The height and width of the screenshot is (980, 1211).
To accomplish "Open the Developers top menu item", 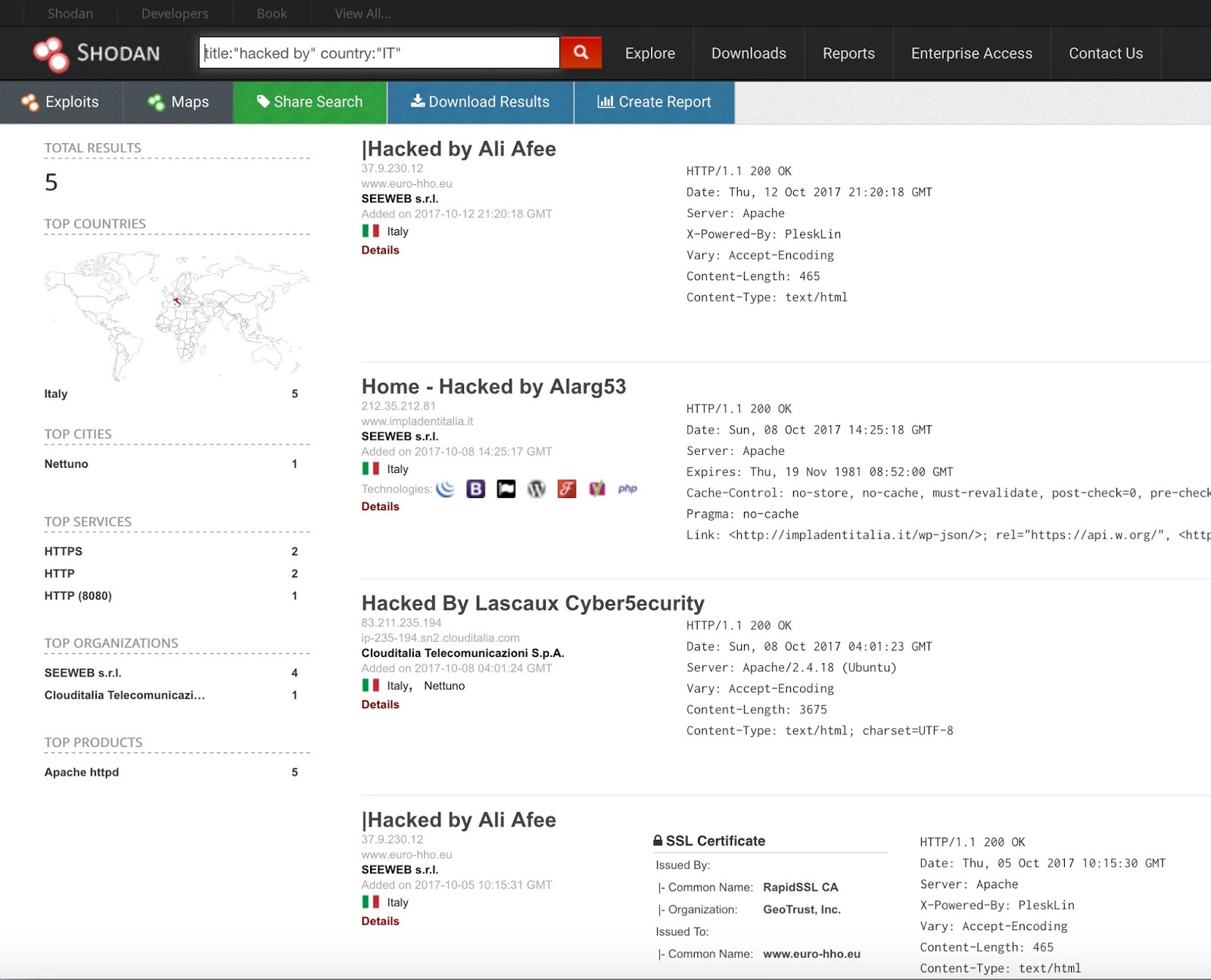I will coord(175,14).
